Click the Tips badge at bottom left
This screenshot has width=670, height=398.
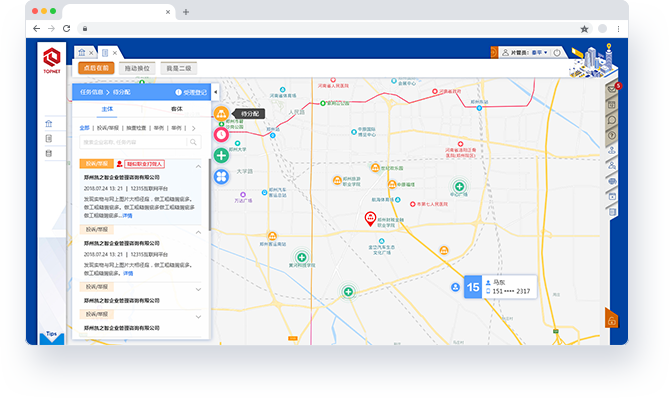tap(52, 336)
